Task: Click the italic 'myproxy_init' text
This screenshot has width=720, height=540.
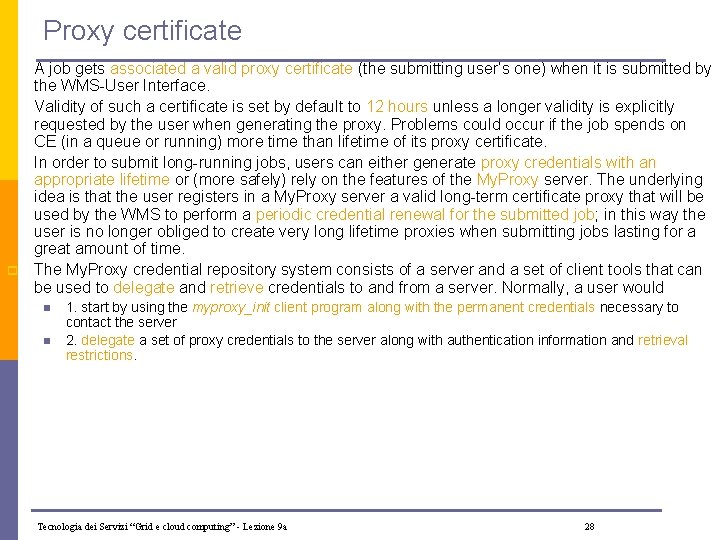Action: [x=231, y=307]
